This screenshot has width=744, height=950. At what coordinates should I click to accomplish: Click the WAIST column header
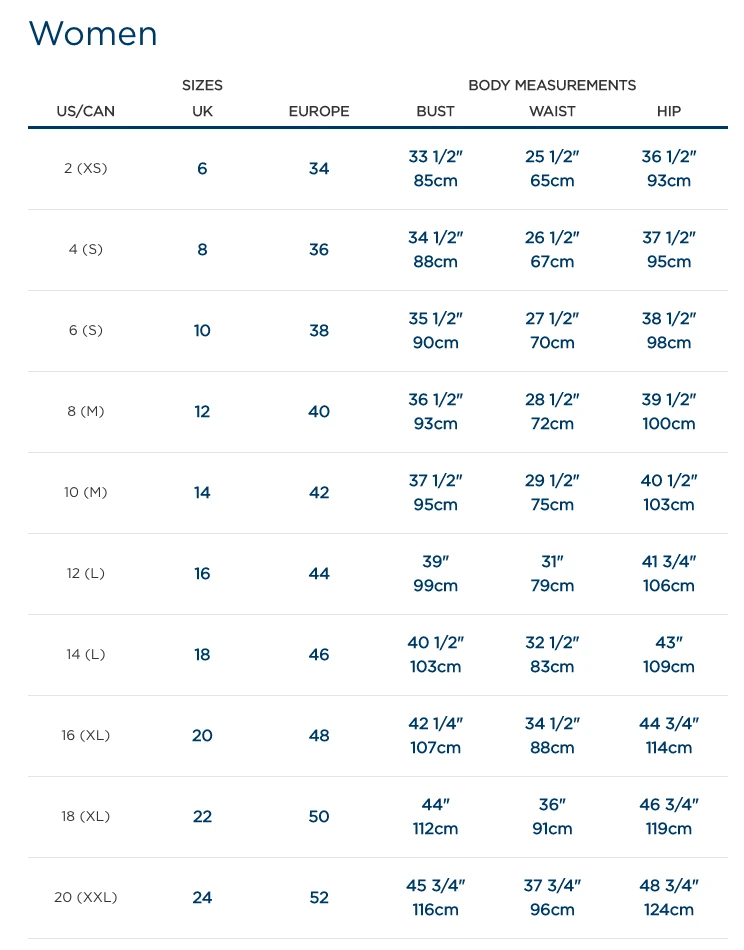pos(552,111)
